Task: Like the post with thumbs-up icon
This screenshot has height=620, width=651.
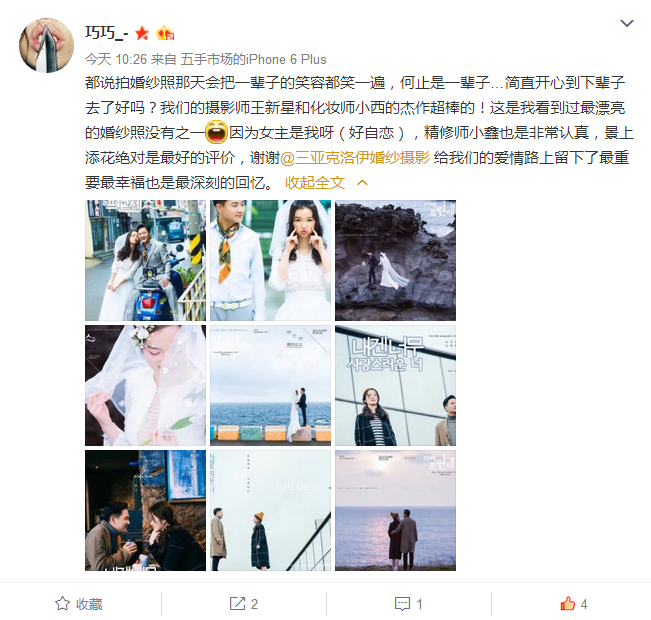Action: pos(568,603)
